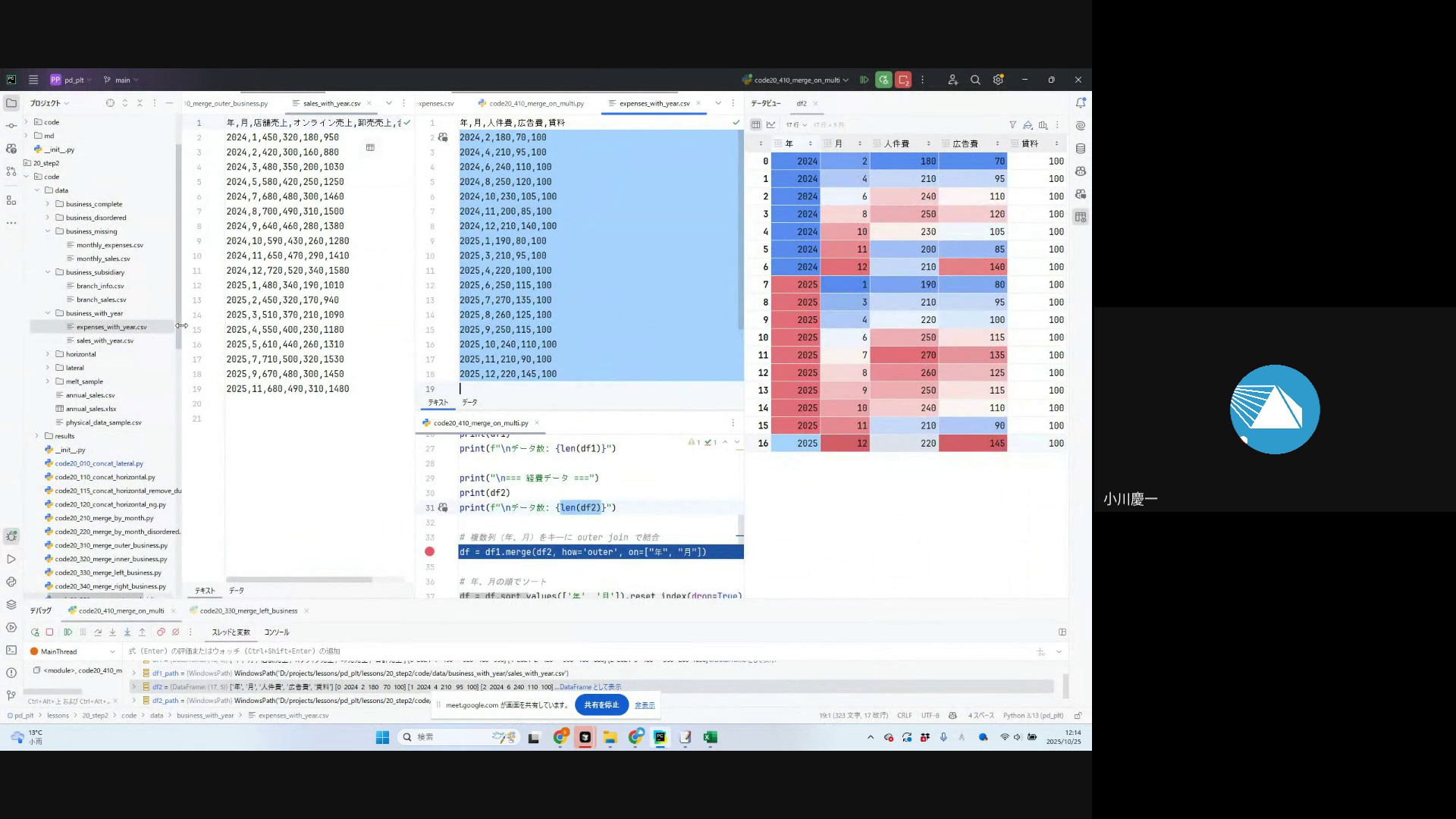Click the red Stop debugger icon
The image size is (1456, 819).
[x=49, y=632]
